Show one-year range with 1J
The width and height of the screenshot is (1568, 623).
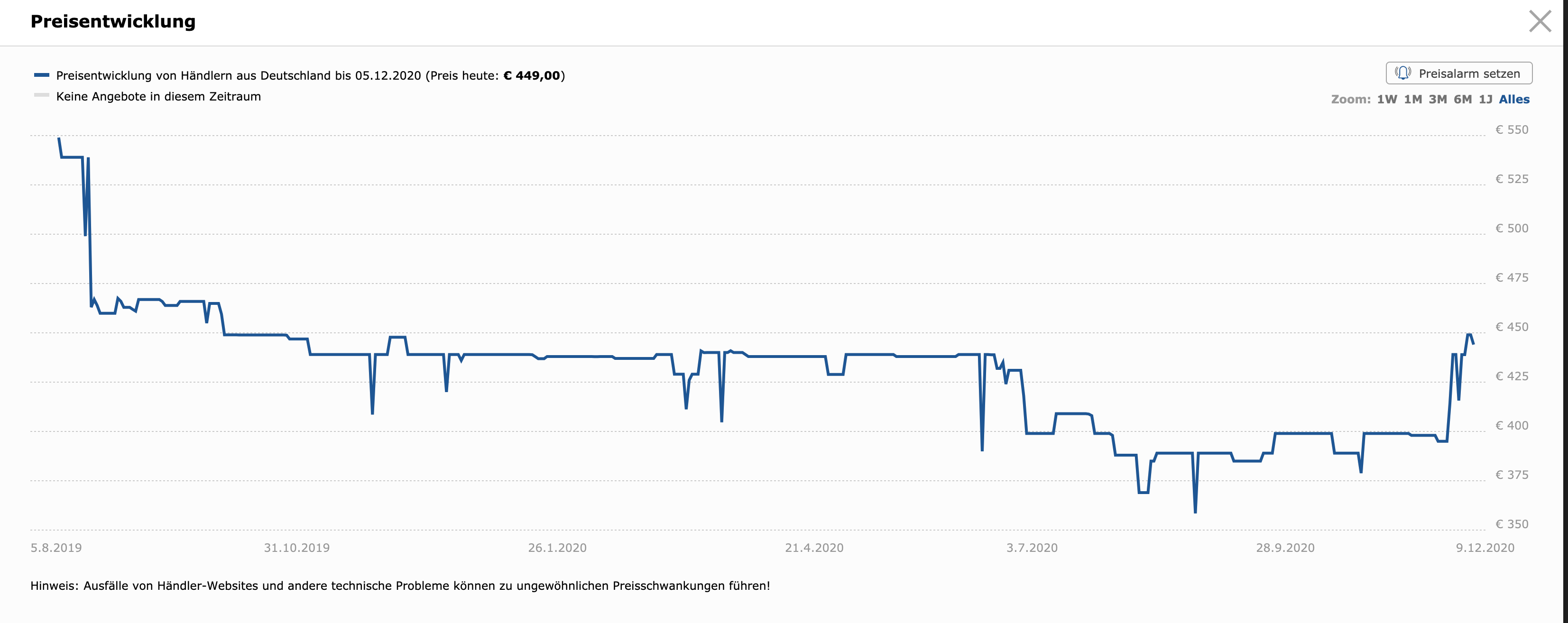coord(1485,100)
